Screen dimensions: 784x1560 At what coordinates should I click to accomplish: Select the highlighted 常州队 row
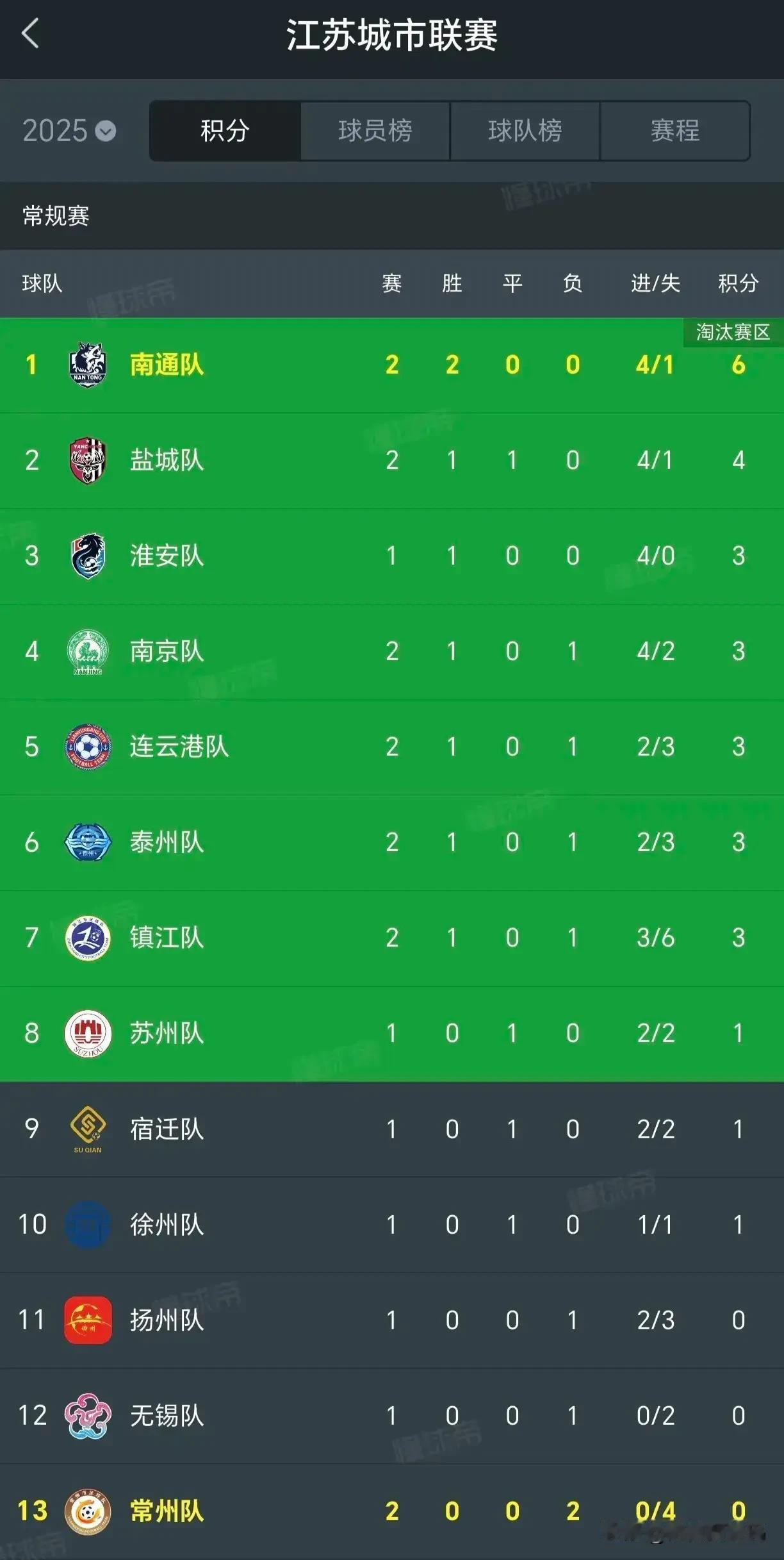click(x=392, y=1511)
